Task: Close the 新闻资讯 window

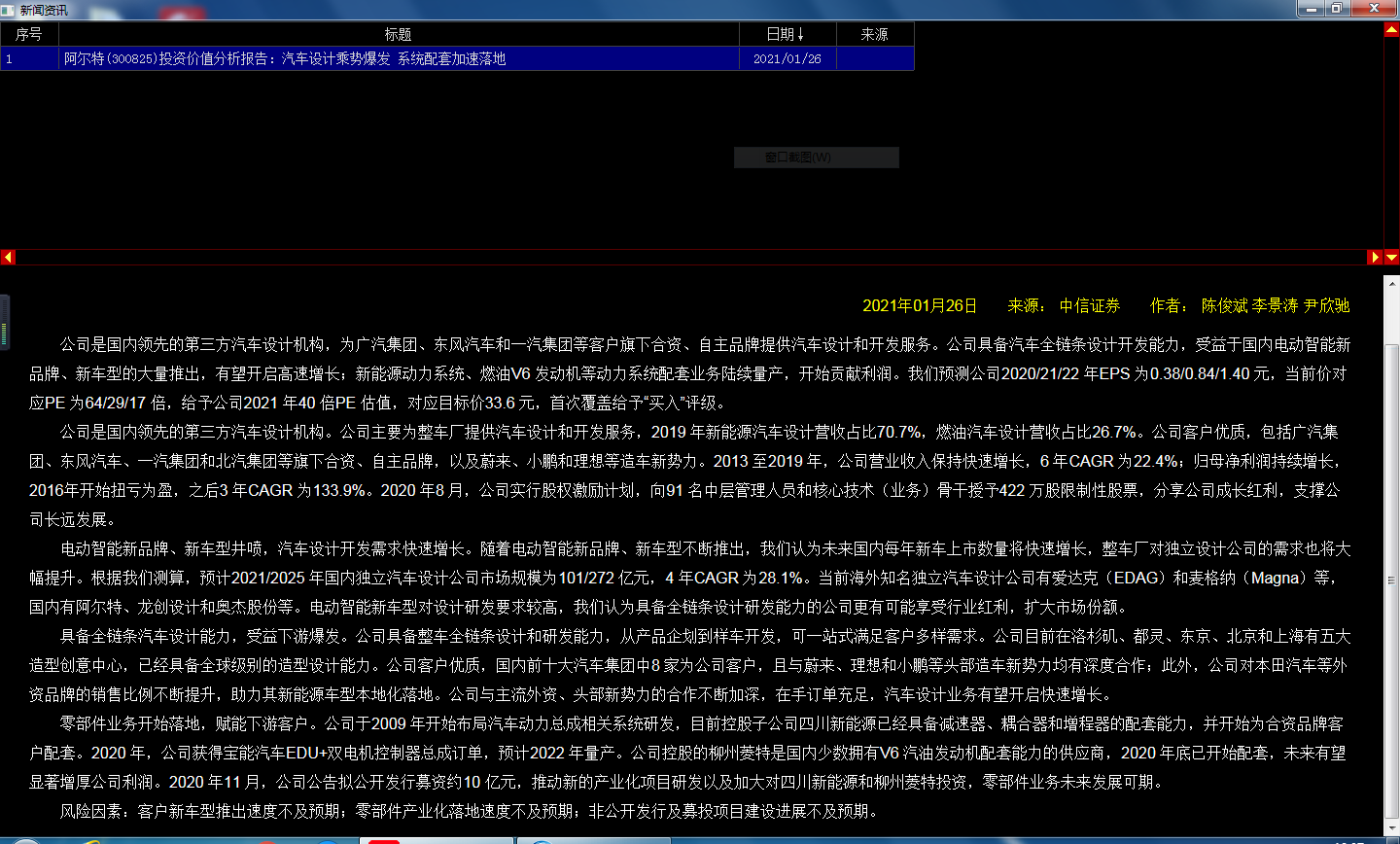Action: click(x=1375, y=8)
